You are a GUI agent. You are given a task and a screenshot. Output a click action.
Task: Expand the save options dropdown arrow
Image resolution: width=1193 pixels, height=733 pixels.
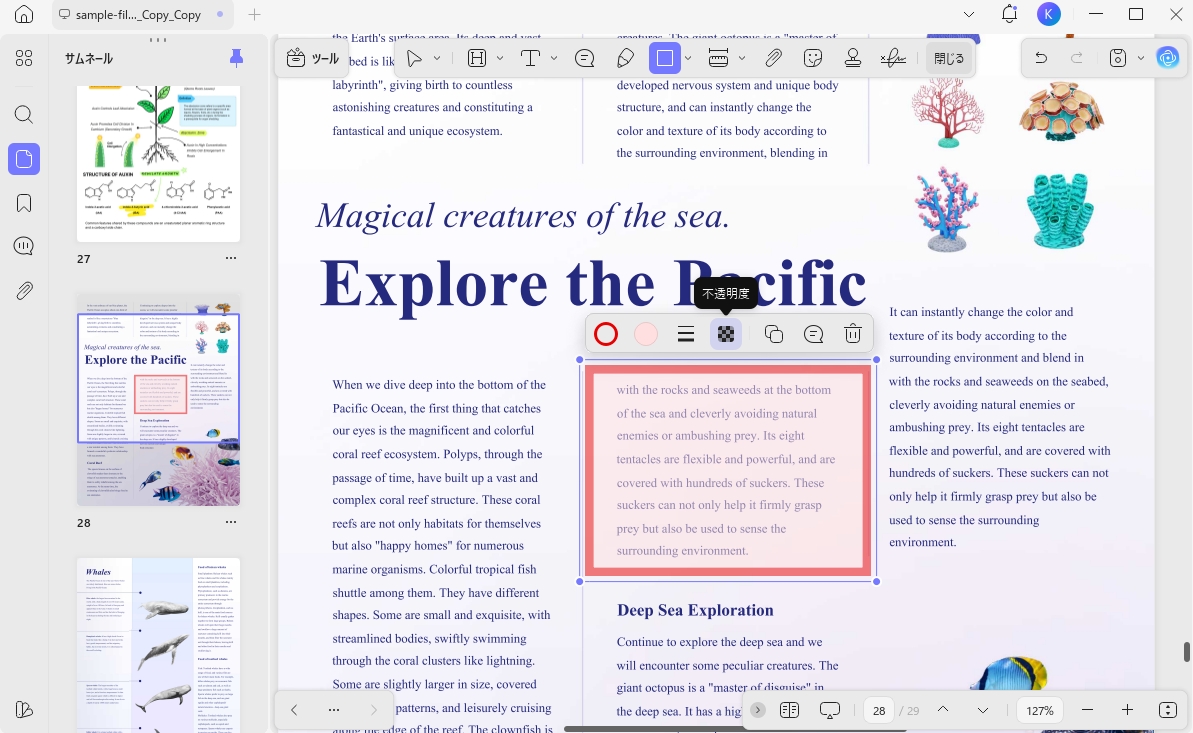click(1141, 59)
